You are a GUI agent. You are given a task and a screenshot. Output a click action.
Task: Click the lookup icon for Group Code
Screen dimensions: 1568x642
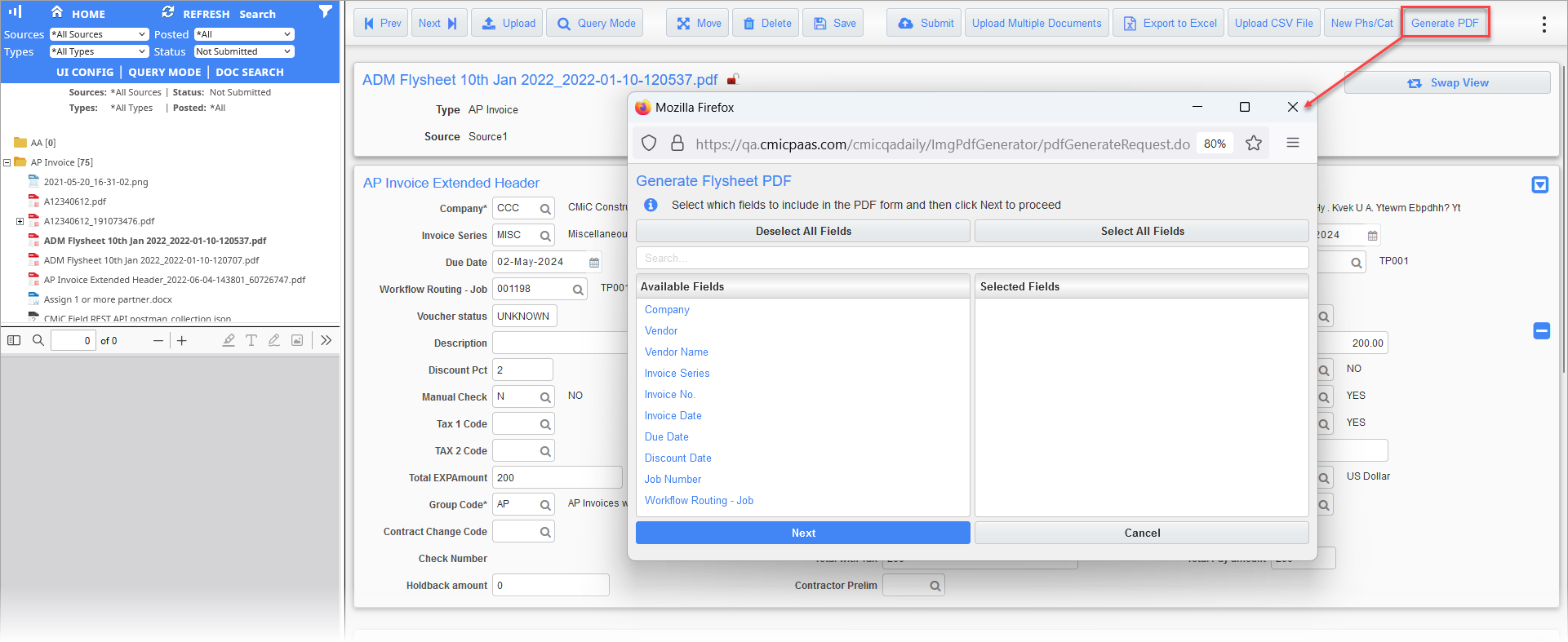point(545,505)
